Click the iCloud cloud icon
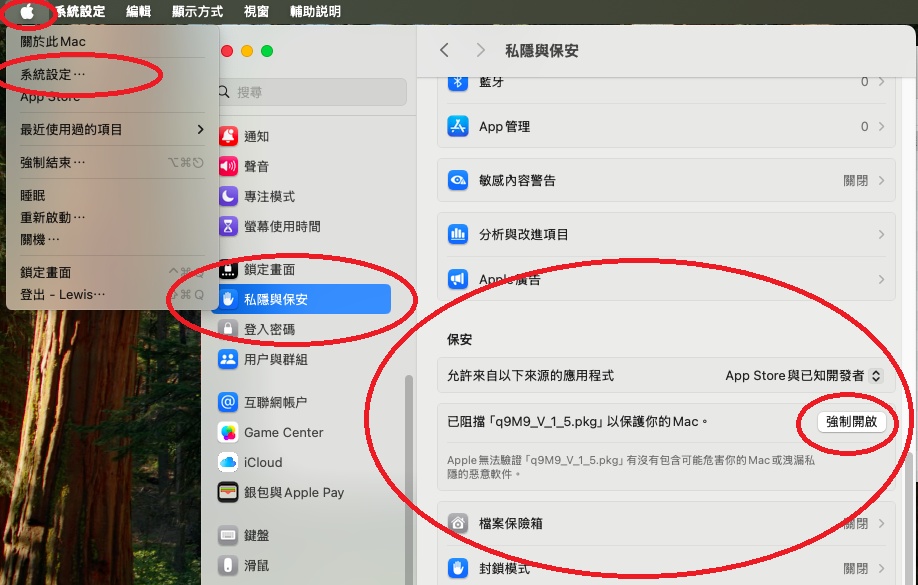The image size is (918, 585). point(228,462)
